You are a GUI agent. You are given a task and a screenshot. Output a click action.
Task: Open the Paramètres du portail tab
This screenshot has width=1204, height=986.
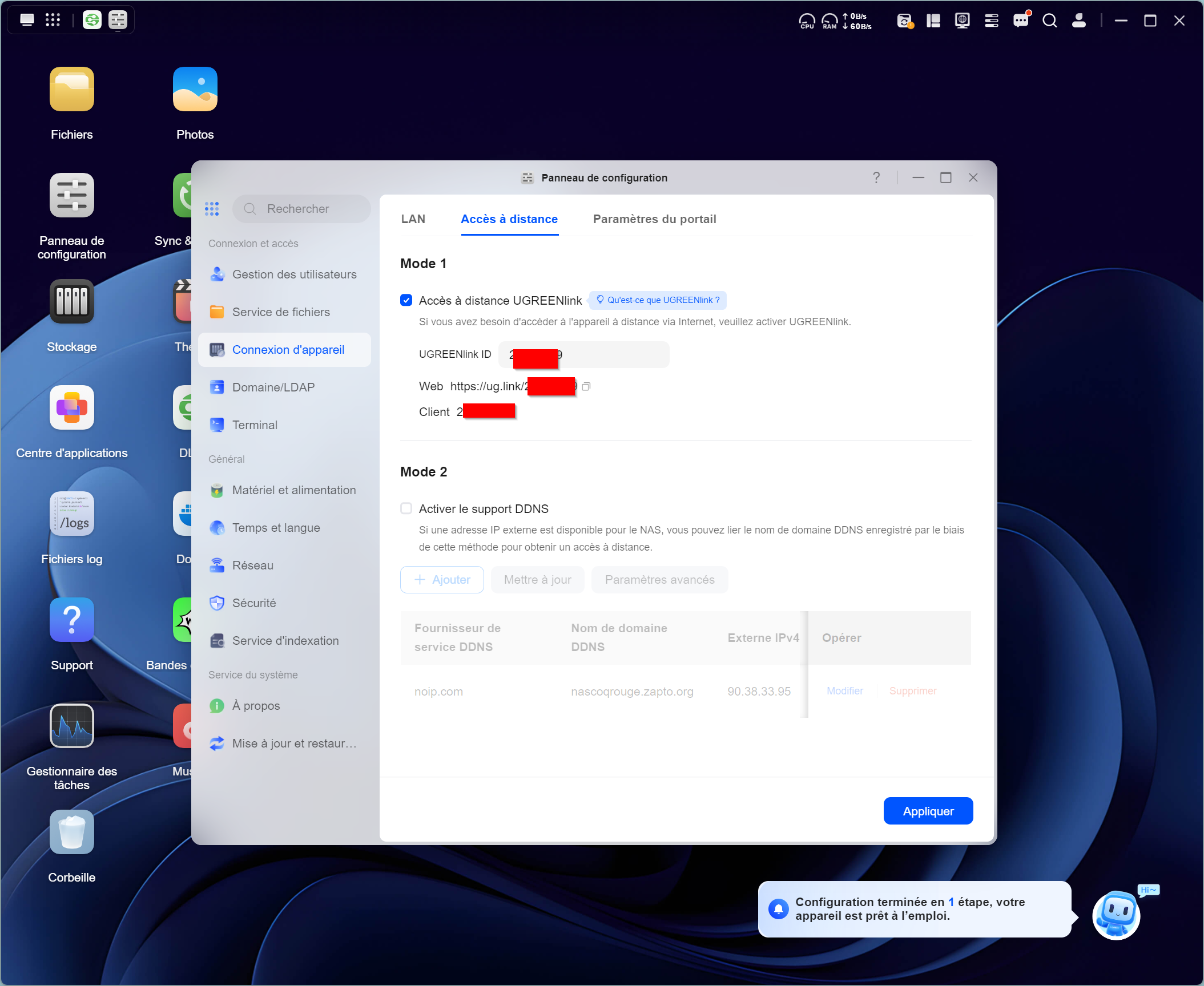[655, 219]
